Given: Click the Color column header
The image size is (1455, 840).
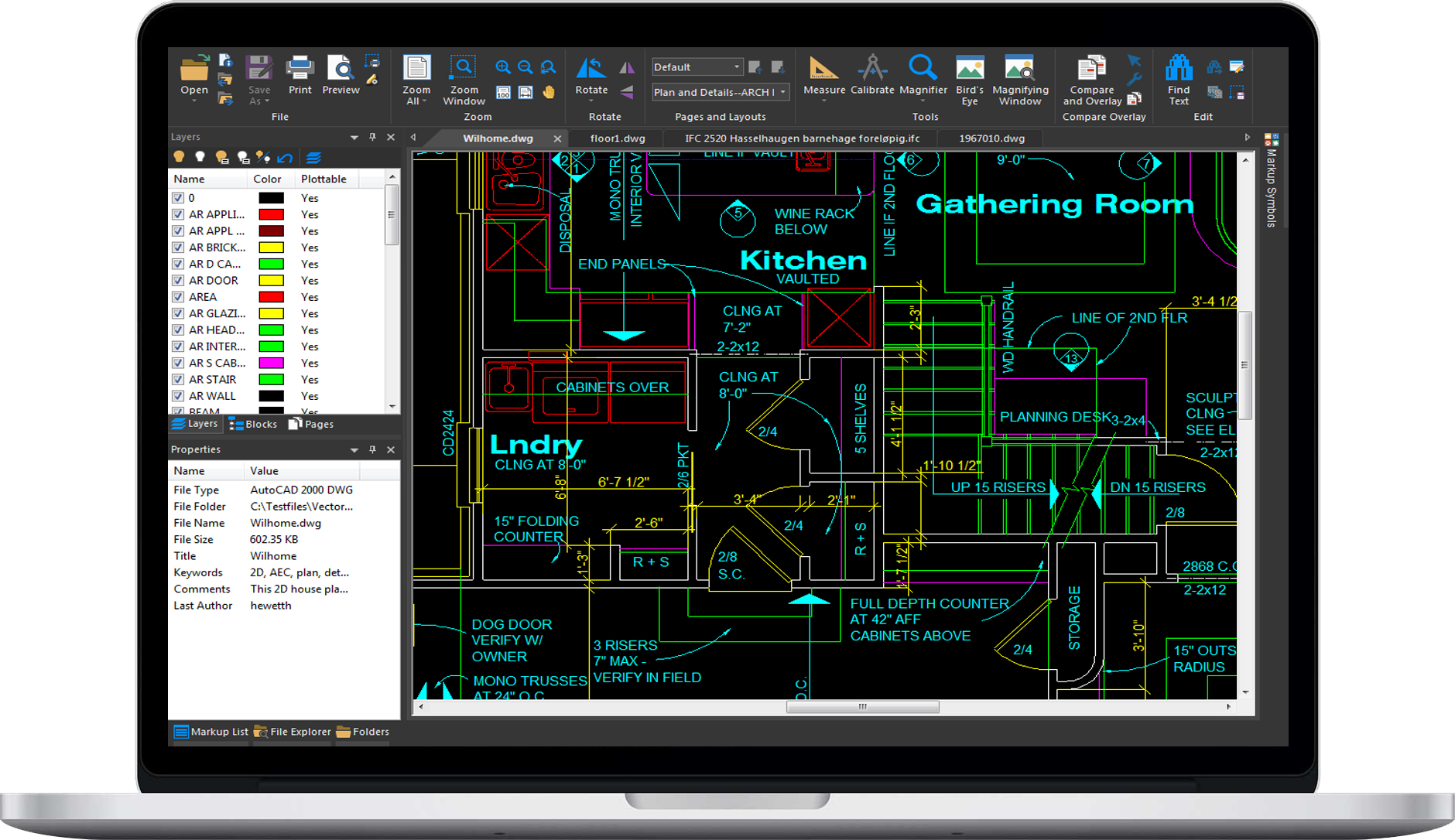Looking at the screenshot, I should pyautogui.click(x=267, y=179).
